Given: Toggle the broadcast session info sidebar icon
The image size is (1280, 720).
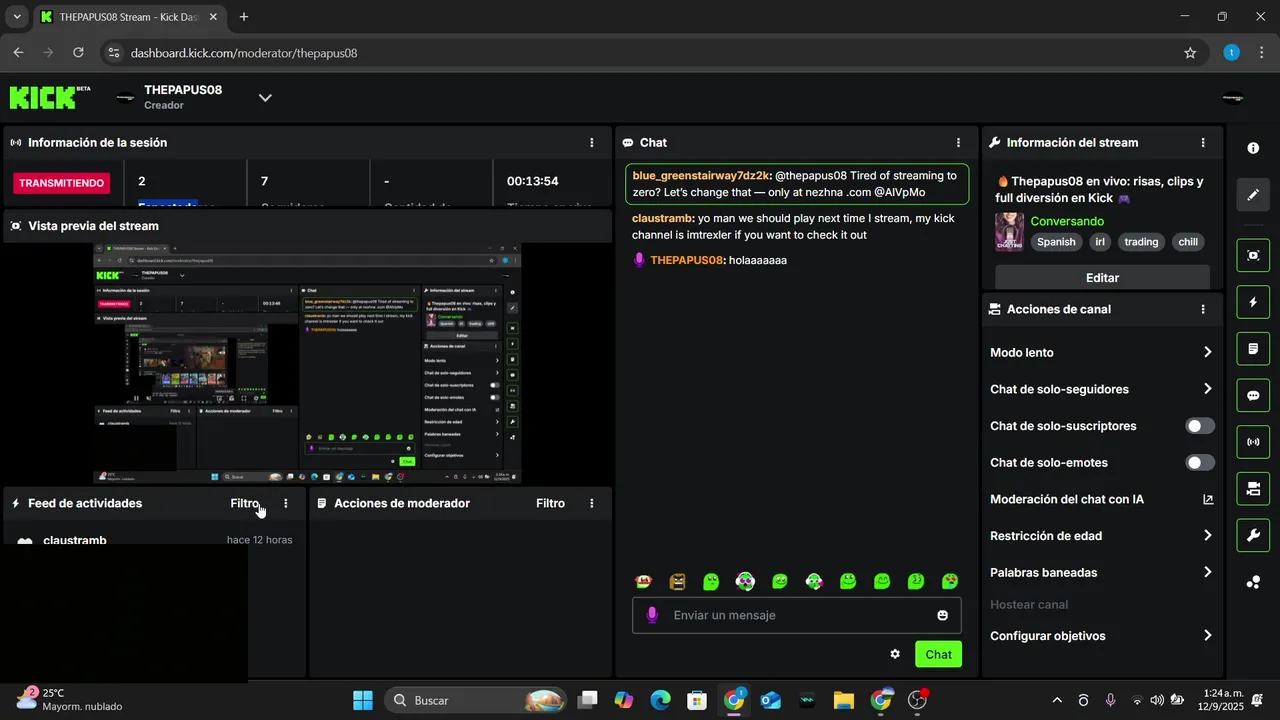Looking at the screenshot, I should [x=1253, y=442].
